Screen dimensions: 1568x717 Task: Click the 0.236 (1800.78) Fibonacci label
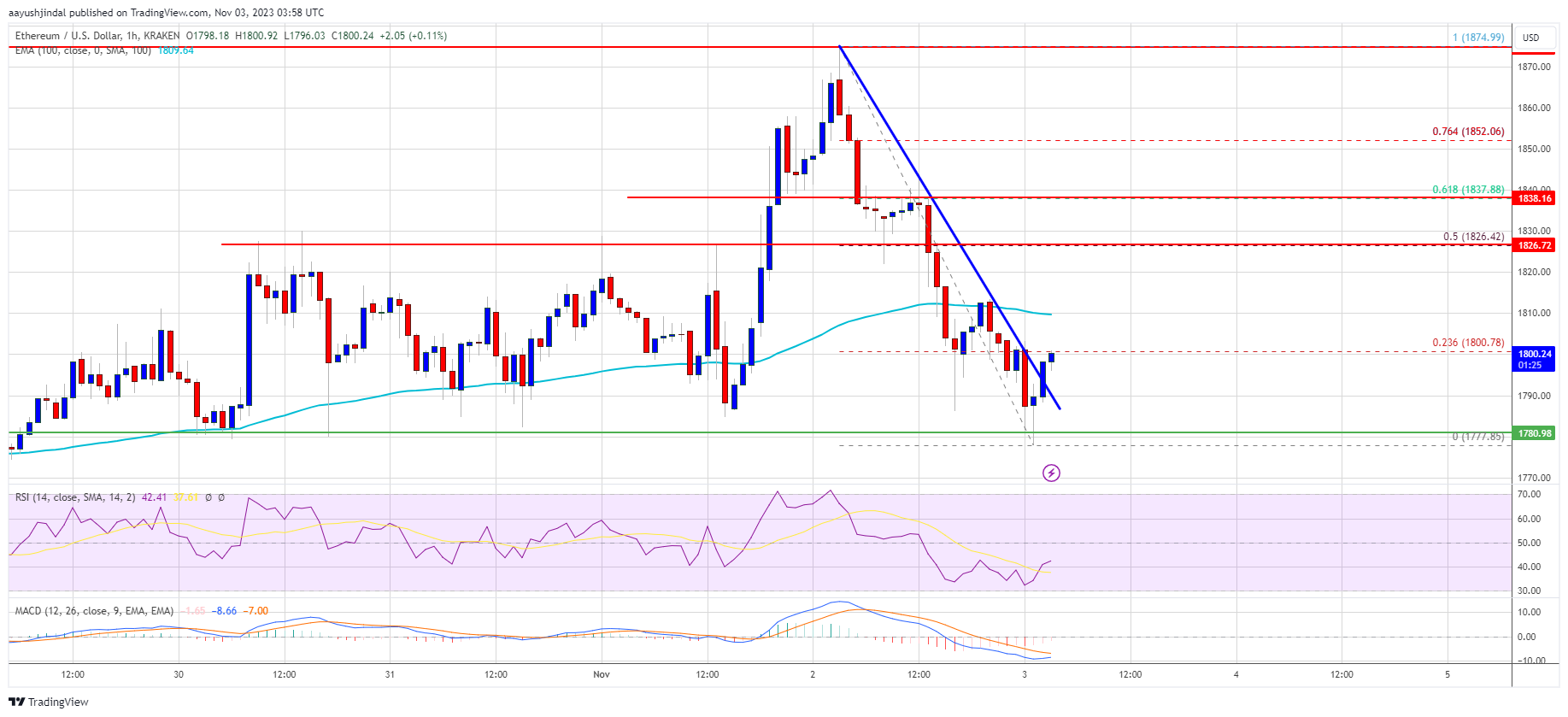(x=1468, y=343)
